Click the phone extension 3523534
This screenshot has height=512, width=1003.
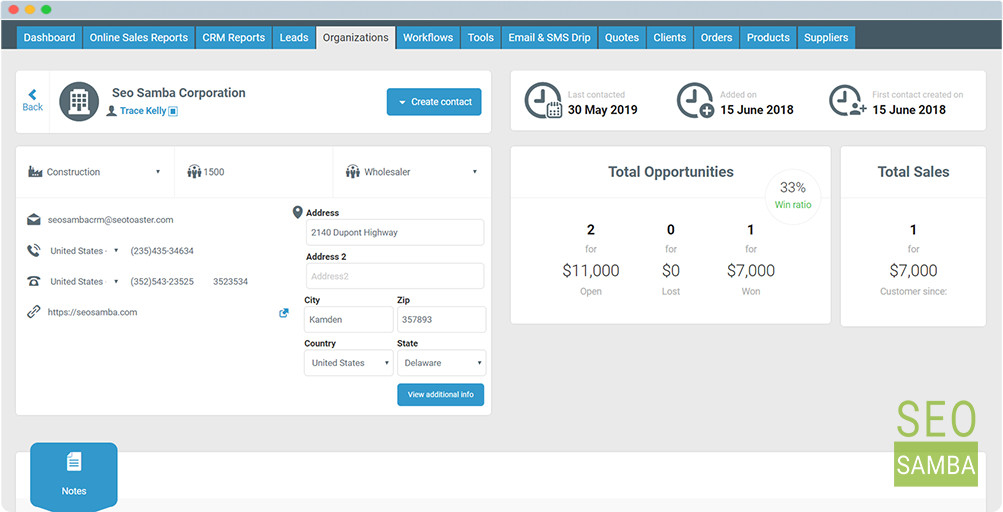pyautogui.click(x=230, y=282)
